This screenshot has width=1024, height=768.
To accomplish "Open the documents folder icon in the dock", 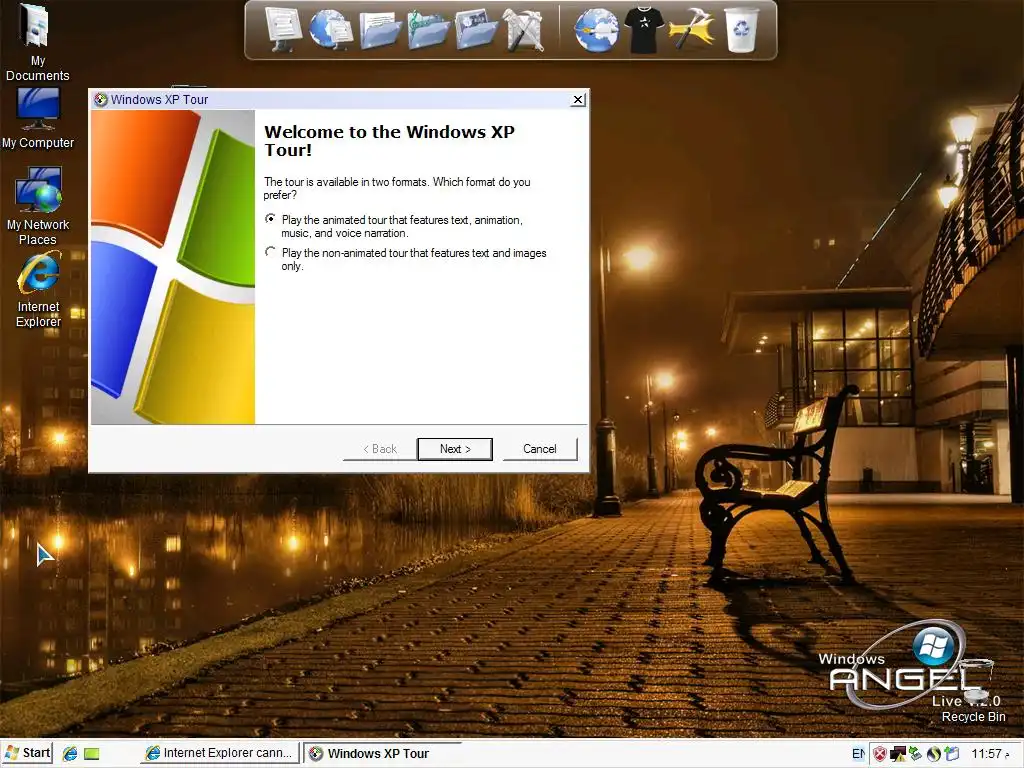I will coord(379,30).
